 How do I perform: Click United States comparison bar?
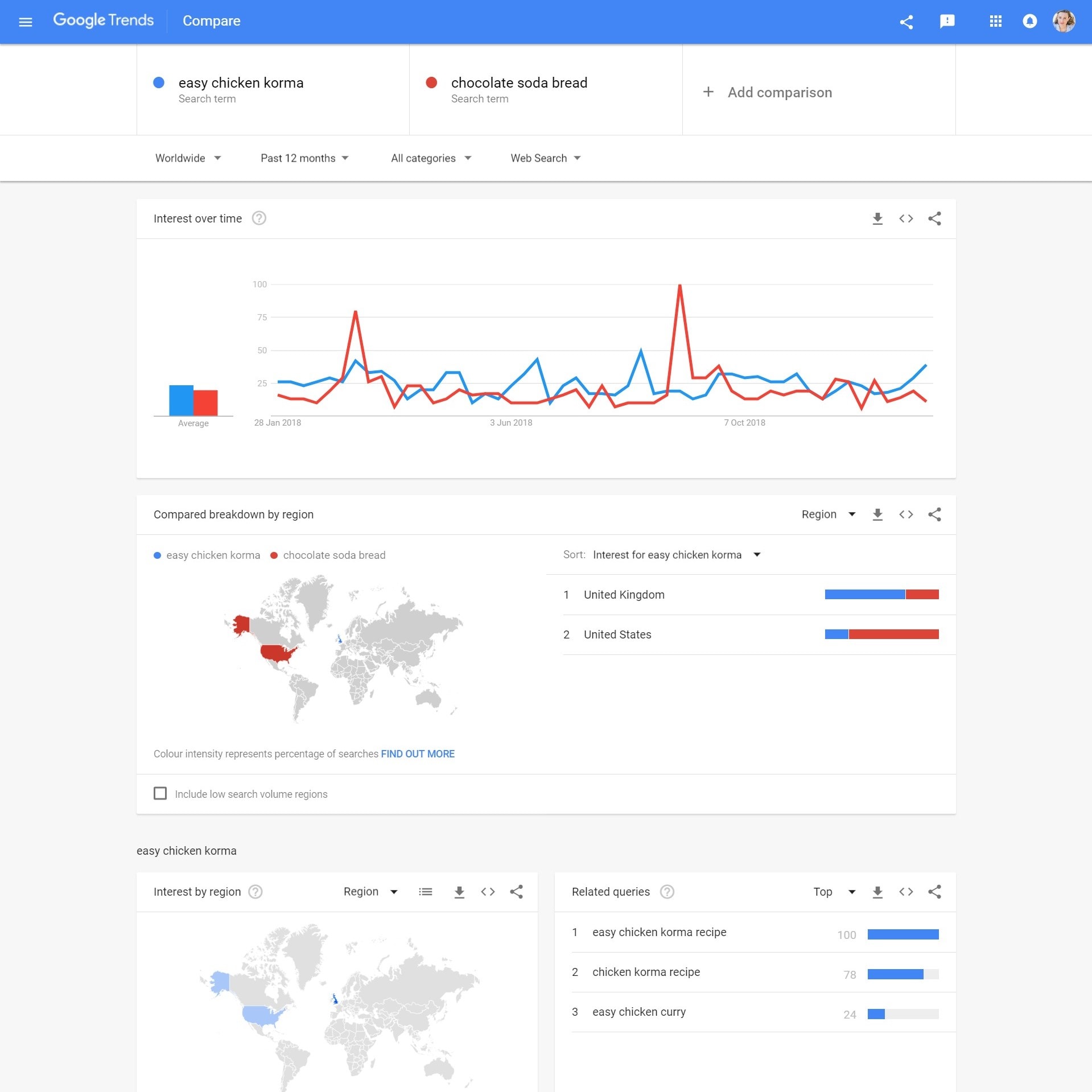pos(881,634)
